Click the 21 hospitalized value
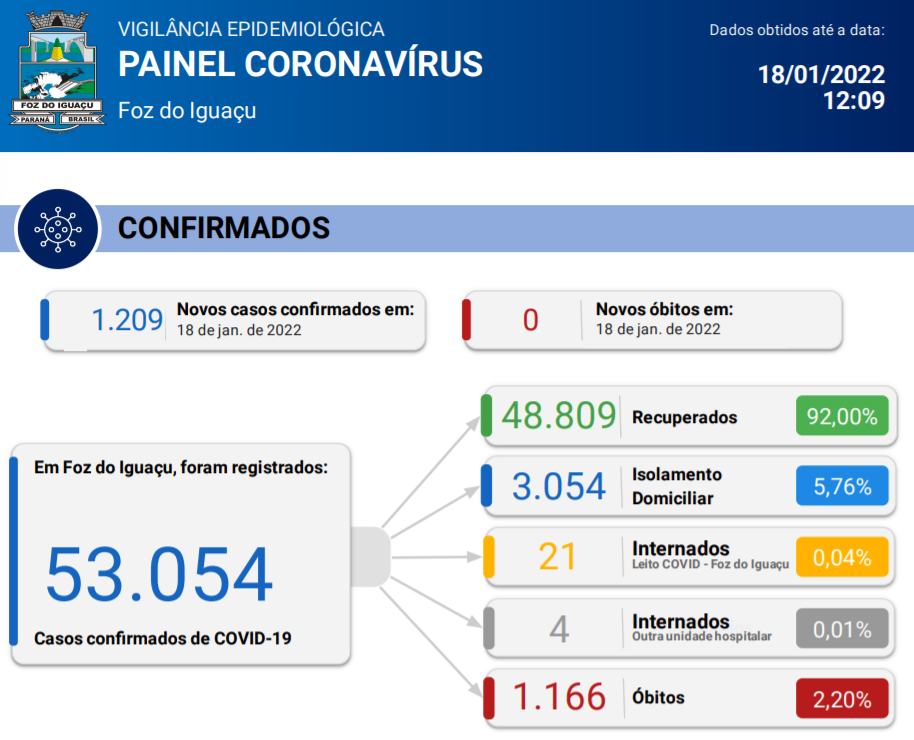 click(557, 557)
